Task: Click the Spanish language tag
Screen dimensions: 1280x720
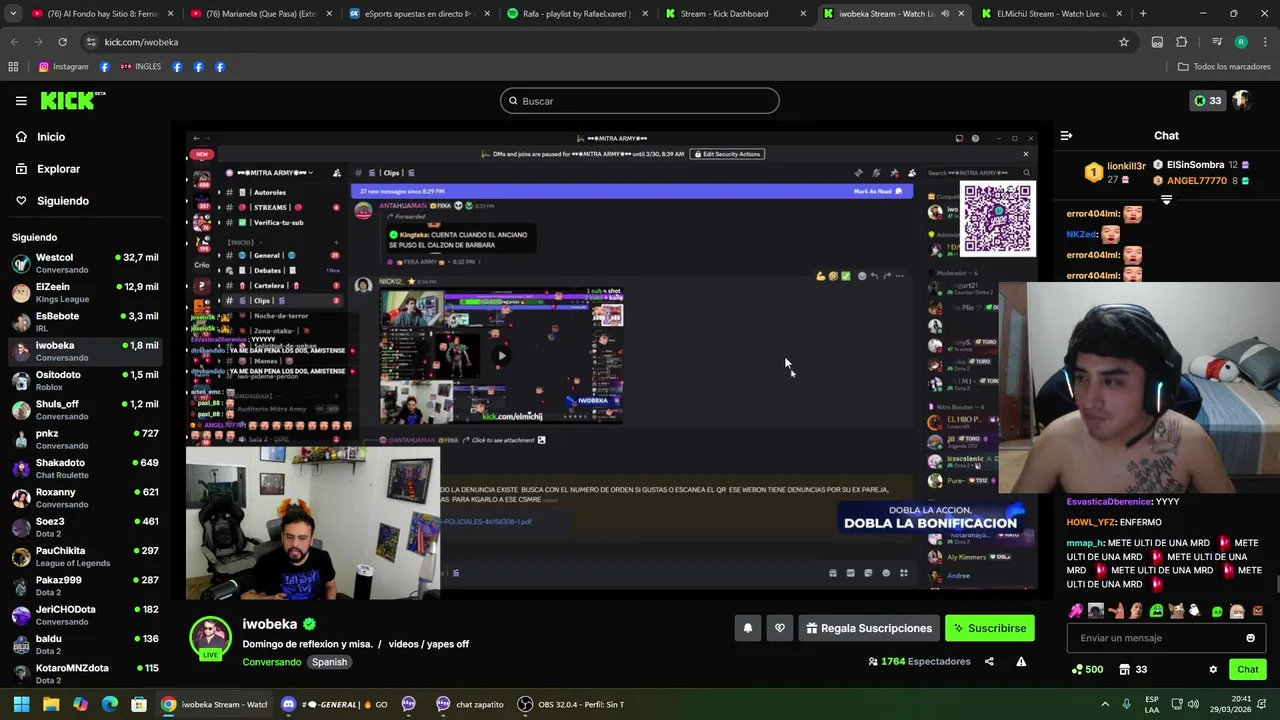Action: (329, 662)
